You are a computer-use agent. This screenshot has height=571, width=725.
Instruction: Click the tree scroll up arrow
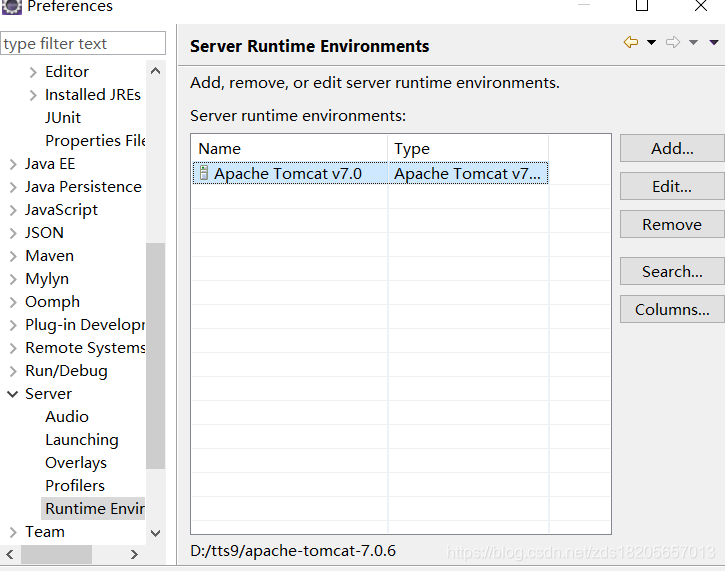coord(156,71)
